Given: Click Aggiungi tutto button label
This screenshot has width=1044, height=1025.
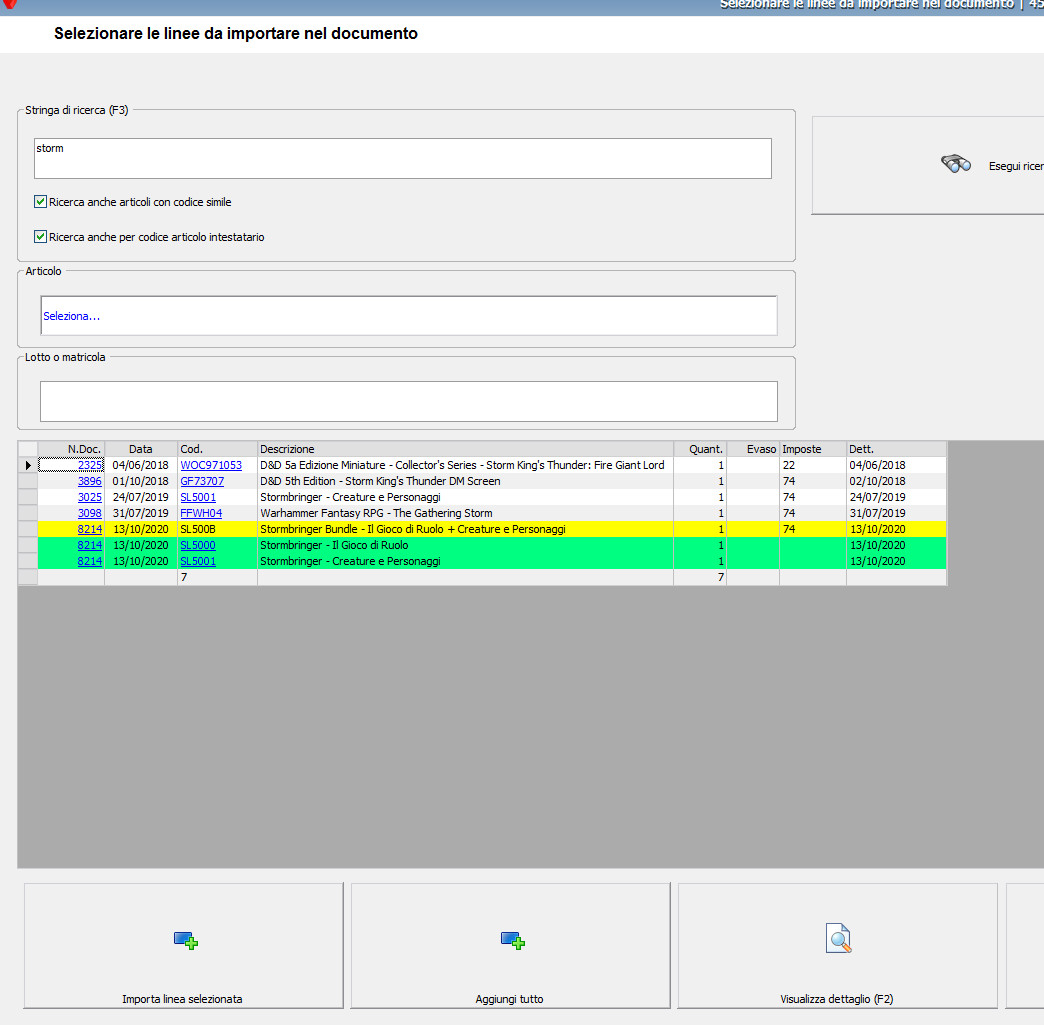Looking at the screenshot, I should 509,999.
